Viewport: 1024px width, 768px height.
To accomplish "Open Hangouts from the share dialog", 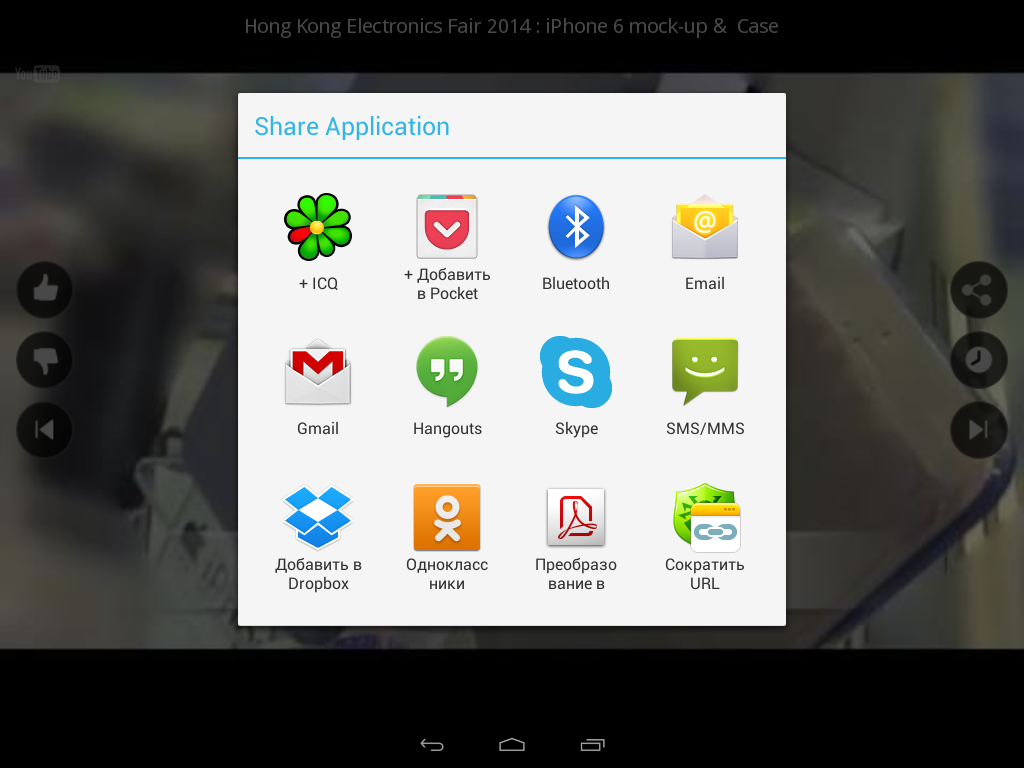I will (447, 371).
